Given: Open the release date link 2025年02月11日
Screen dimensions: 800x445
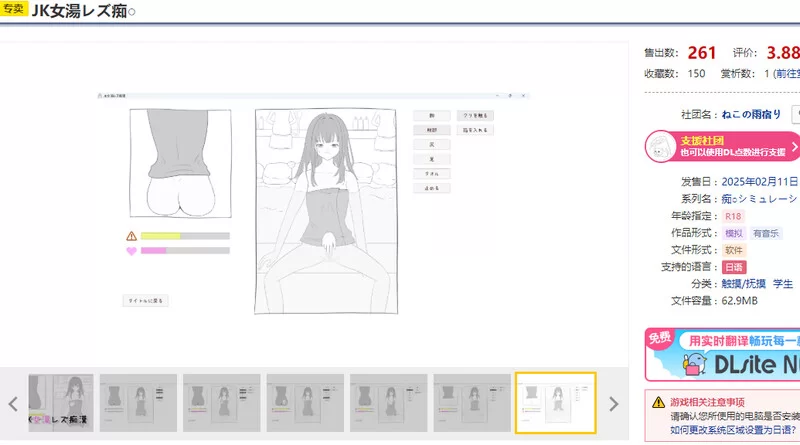Looking at the screenshot, I should pyautogui.click(x=760, y=182).
